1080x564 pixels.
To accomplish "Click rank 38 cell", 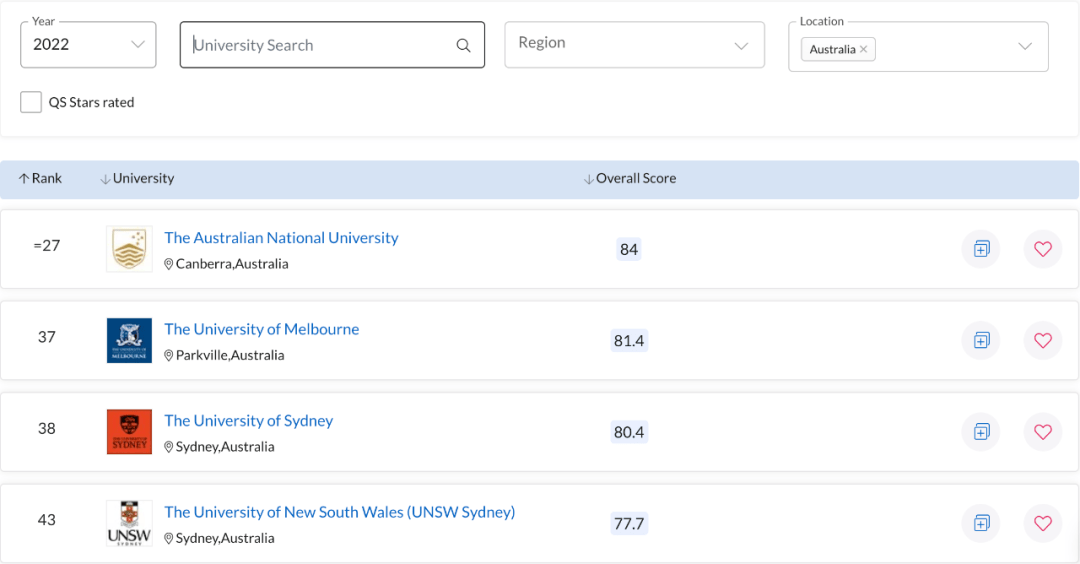I will click(x=47, y=429).
